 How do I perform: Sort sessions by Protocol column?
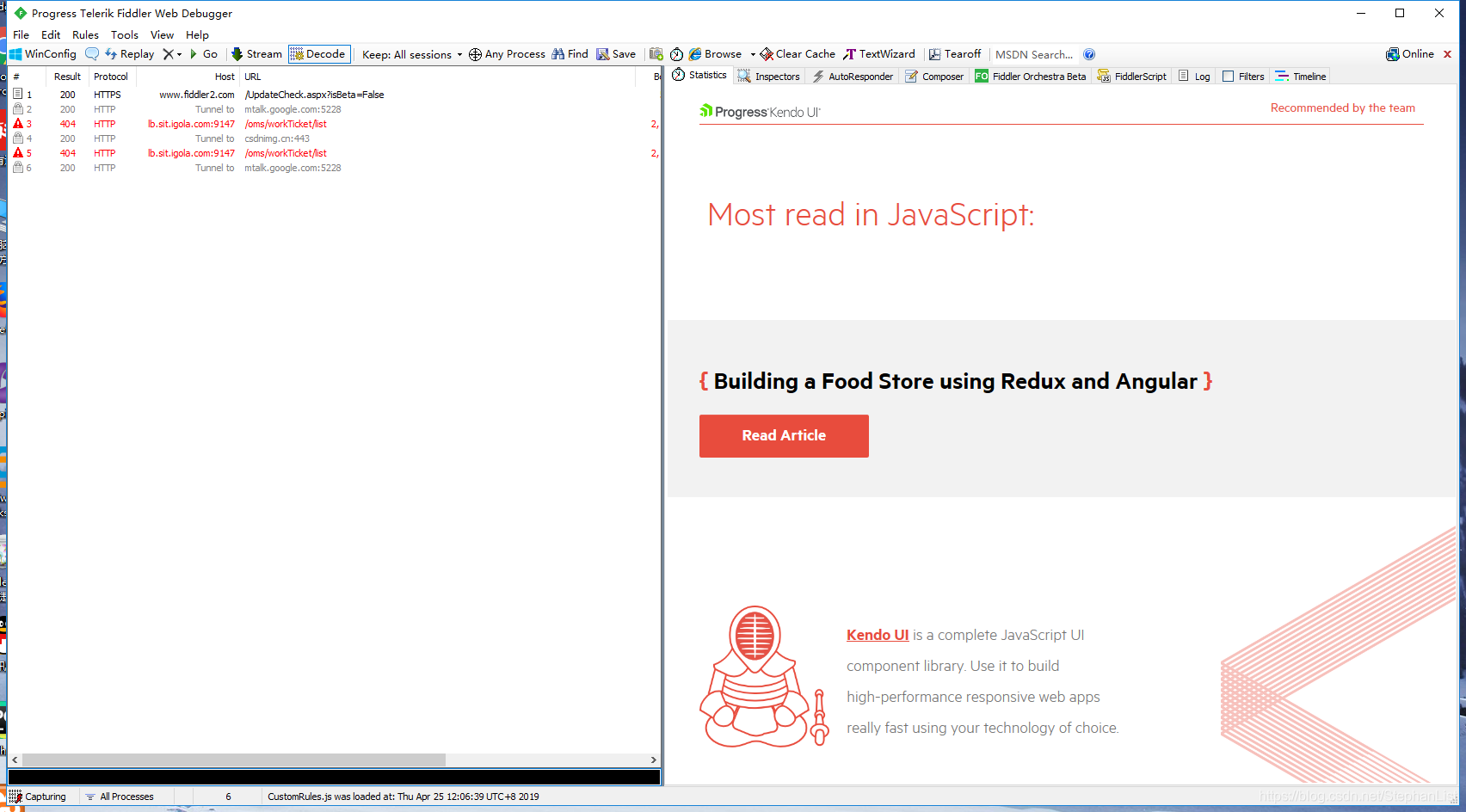point(111,77)
